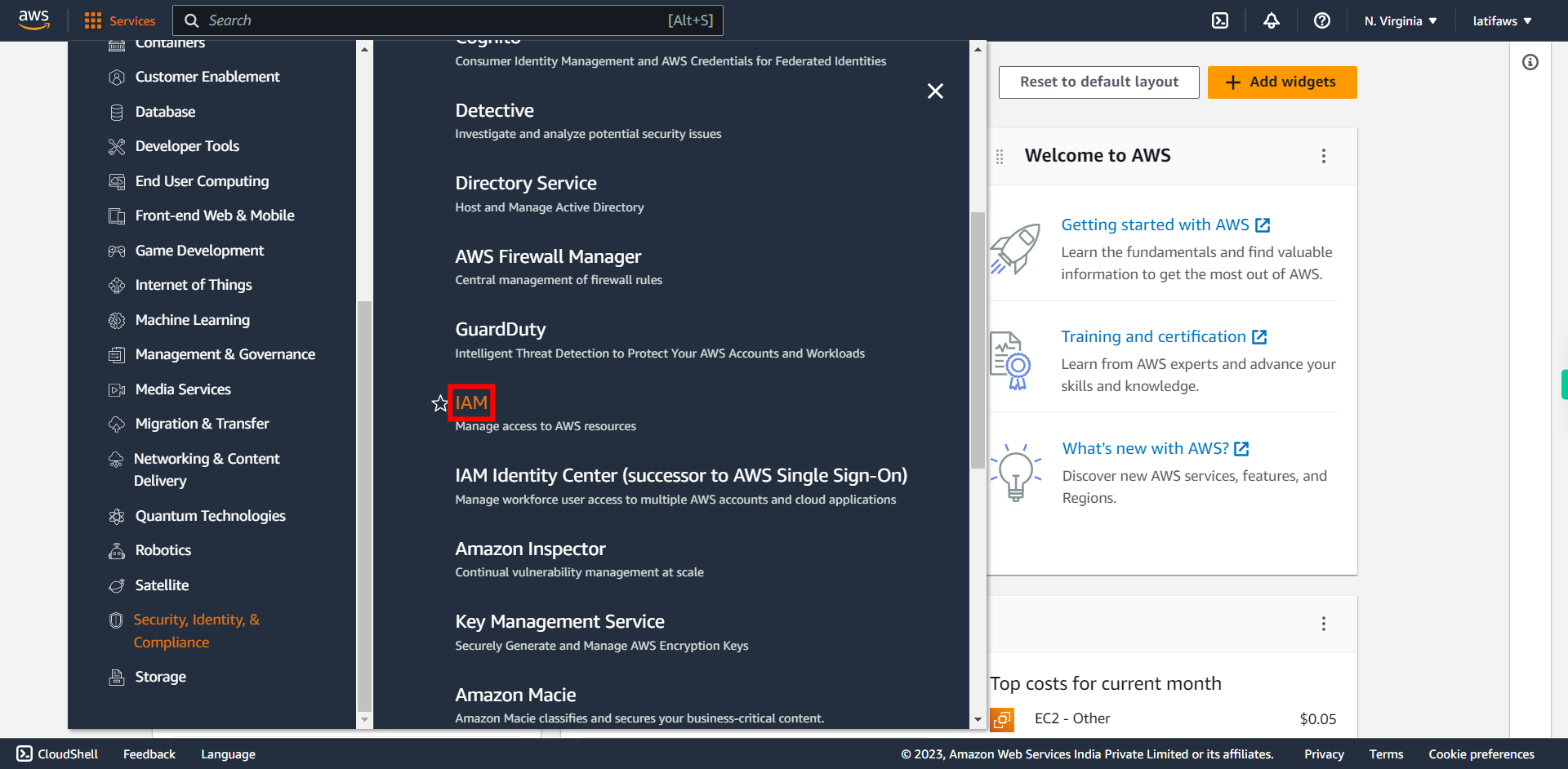Click the Management & Governance icon

click(x=117, y=354)
